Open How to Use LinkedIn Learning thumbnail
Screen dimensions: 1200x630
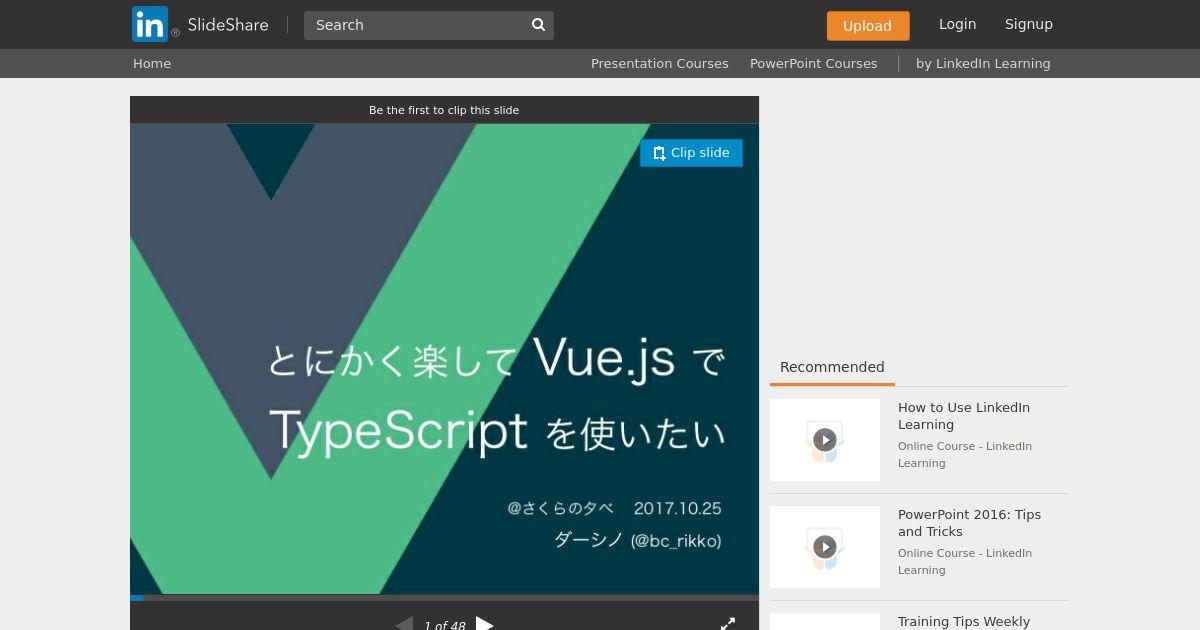coord(825,440)
